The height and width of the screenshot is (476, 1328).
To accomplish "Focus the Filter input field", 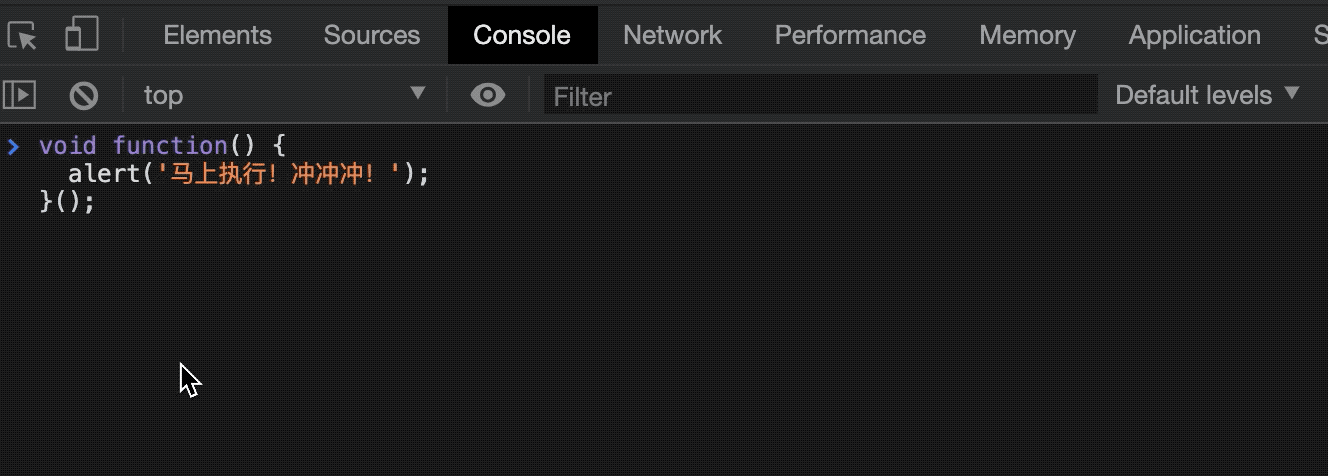I will click(x=820, y=96).
